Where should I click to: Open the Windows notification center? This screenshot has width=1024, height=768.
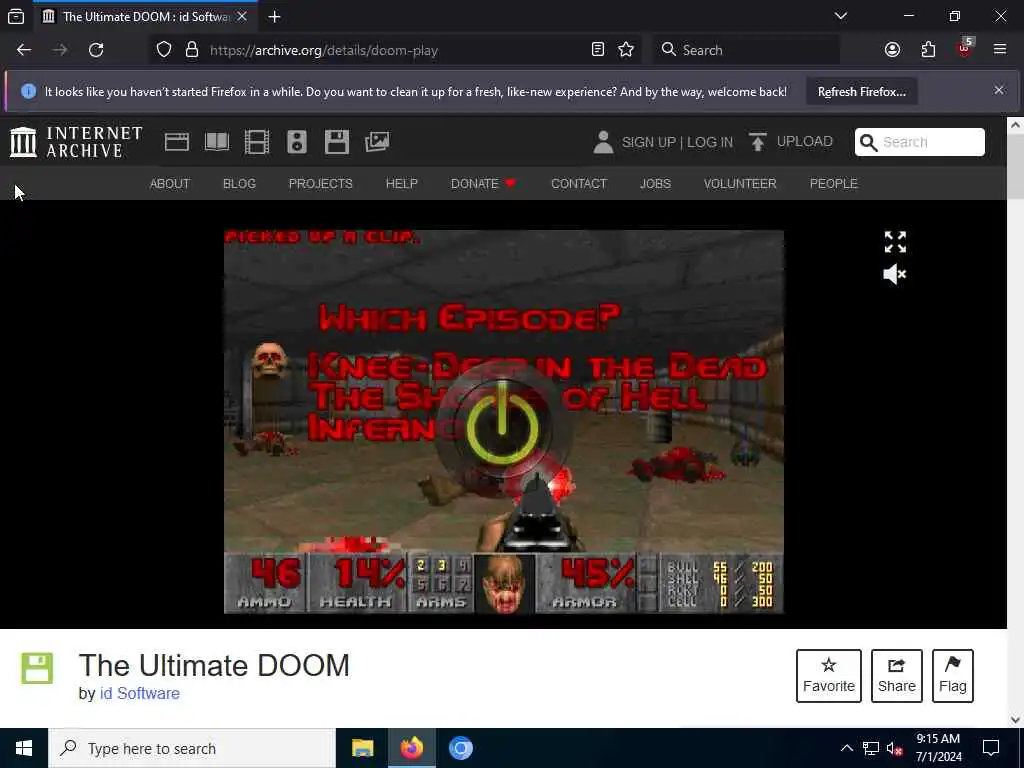coord(991,748)
